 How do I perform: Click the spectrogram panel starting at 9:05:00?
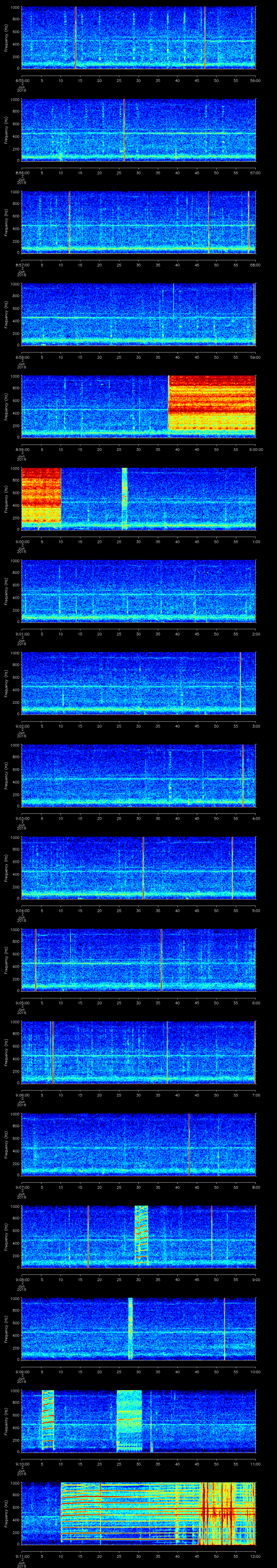138,960
